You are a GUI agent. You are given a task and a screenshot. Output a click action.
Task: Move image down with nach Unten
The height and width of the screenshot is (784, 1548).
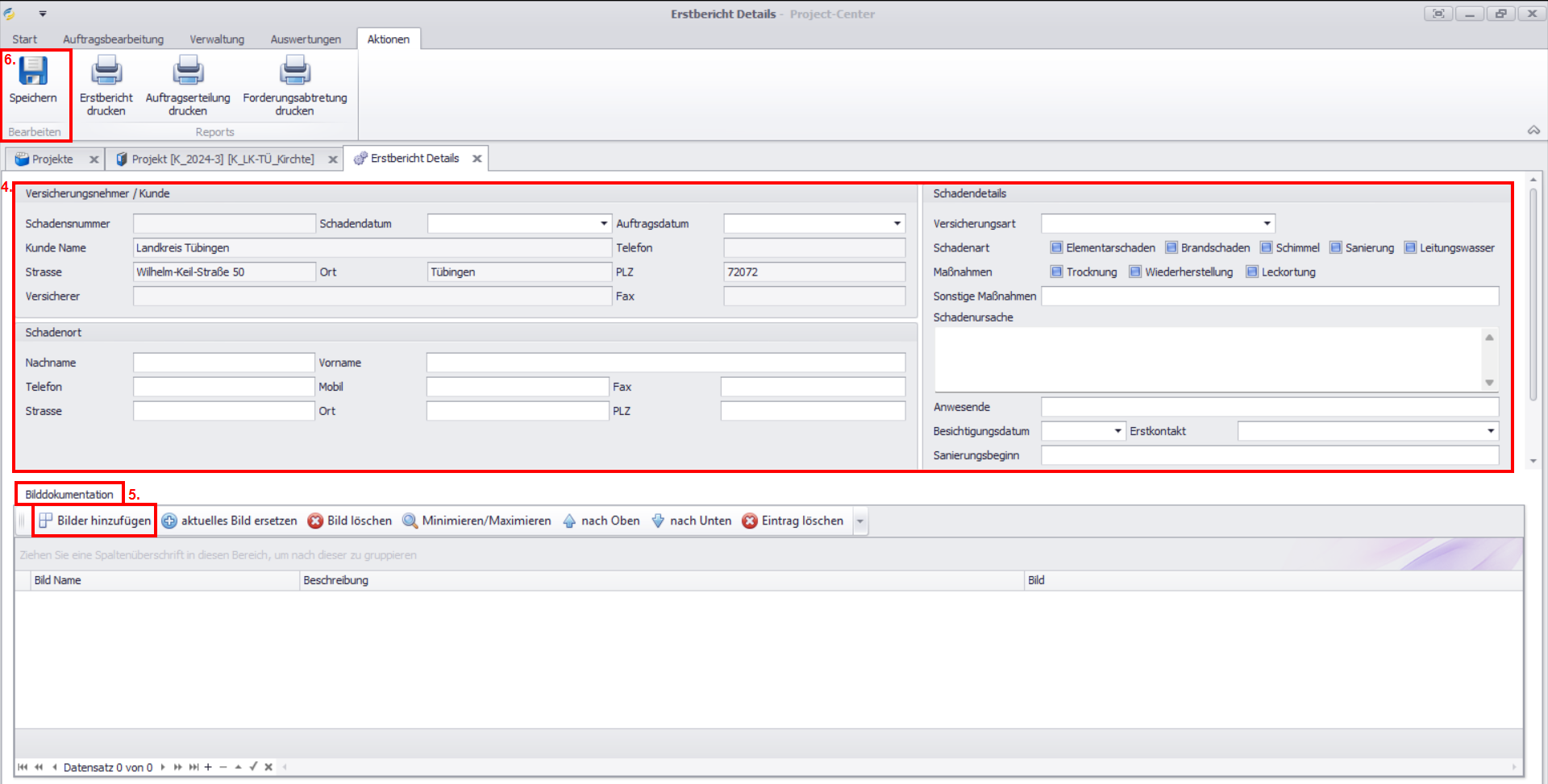[x=692, y=521]
